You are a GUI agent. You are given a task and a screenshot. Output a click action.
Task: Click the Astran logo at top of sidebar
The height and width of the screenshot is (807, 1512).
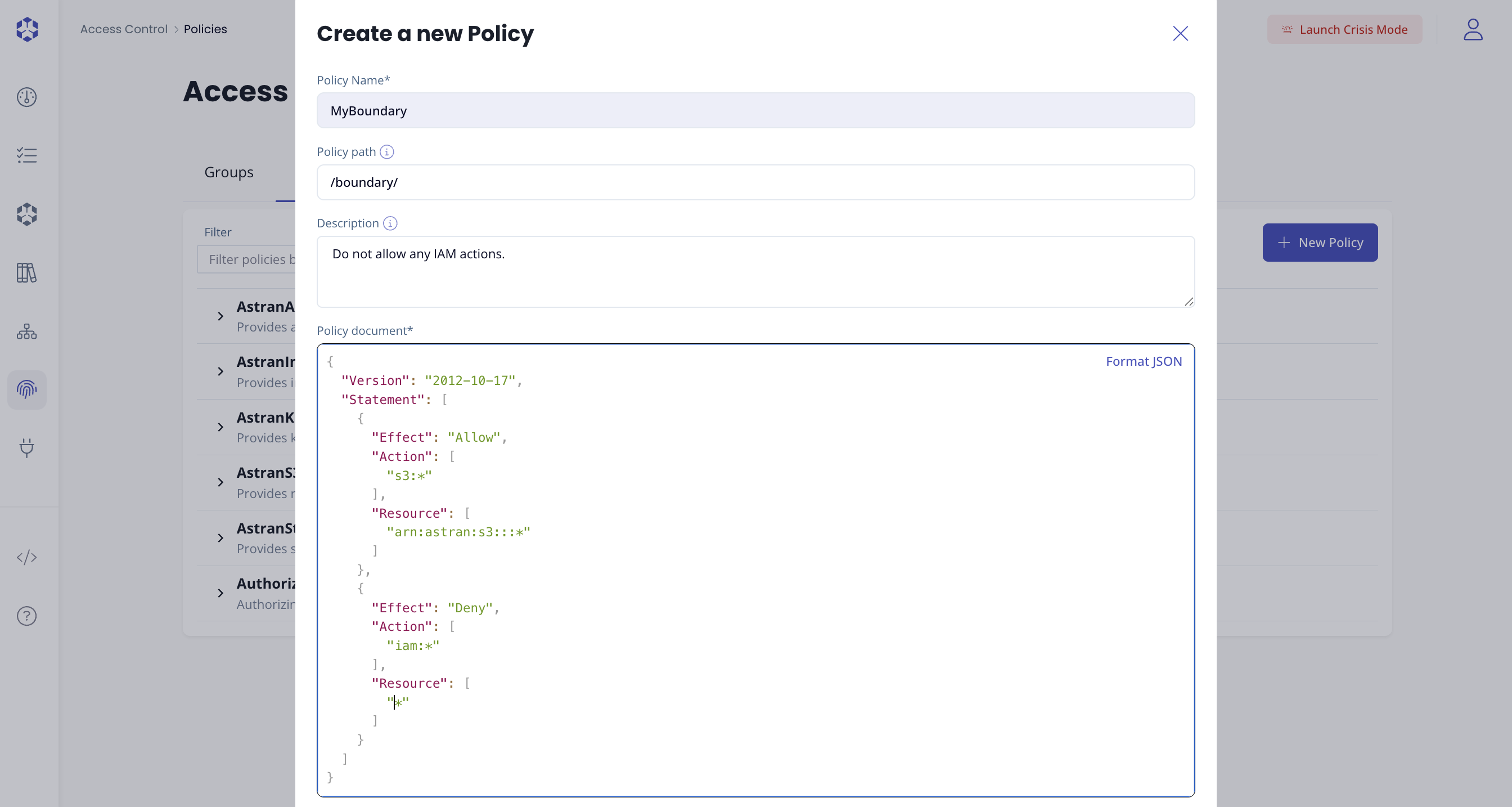pos(27,29)
